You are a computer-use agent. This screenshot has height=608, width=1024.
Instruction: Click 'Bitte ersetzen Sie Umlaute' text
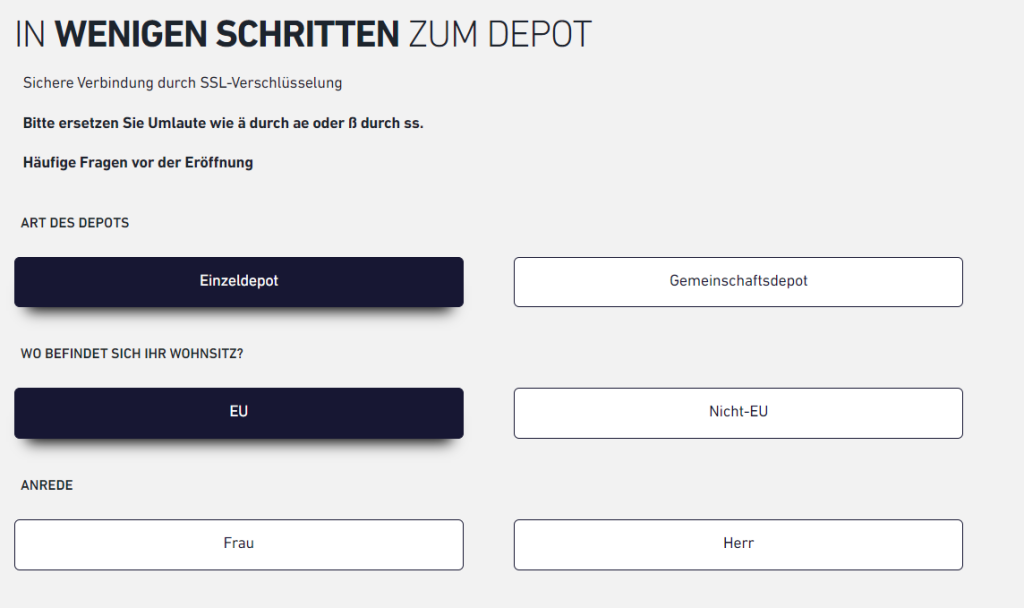click(x=108, y=123)
